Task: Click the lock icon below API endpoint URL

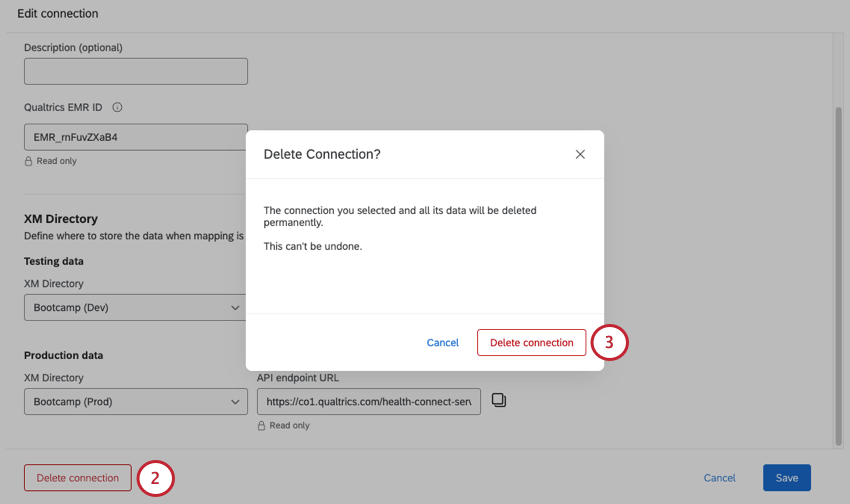Action: point(262,425)
